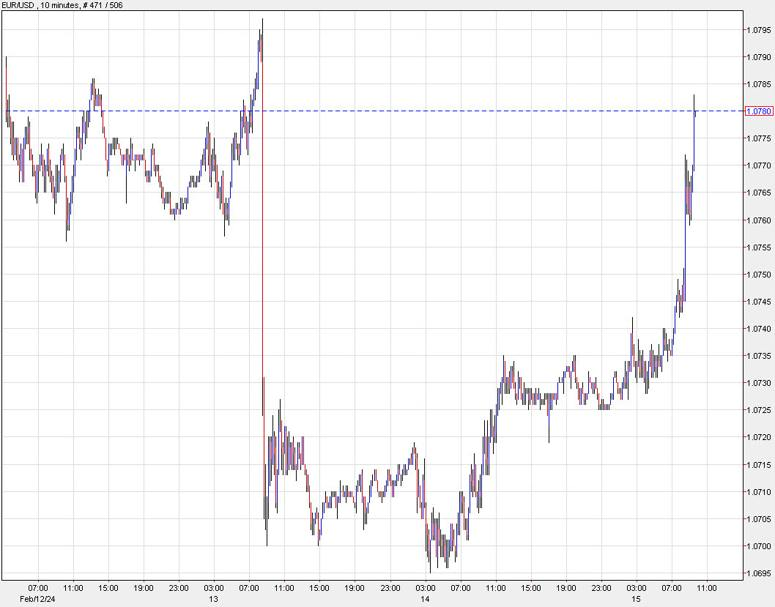Screen dimensions: 775x607
Task: Select the 1.0780 current price label
Action: tap(759, 111)
